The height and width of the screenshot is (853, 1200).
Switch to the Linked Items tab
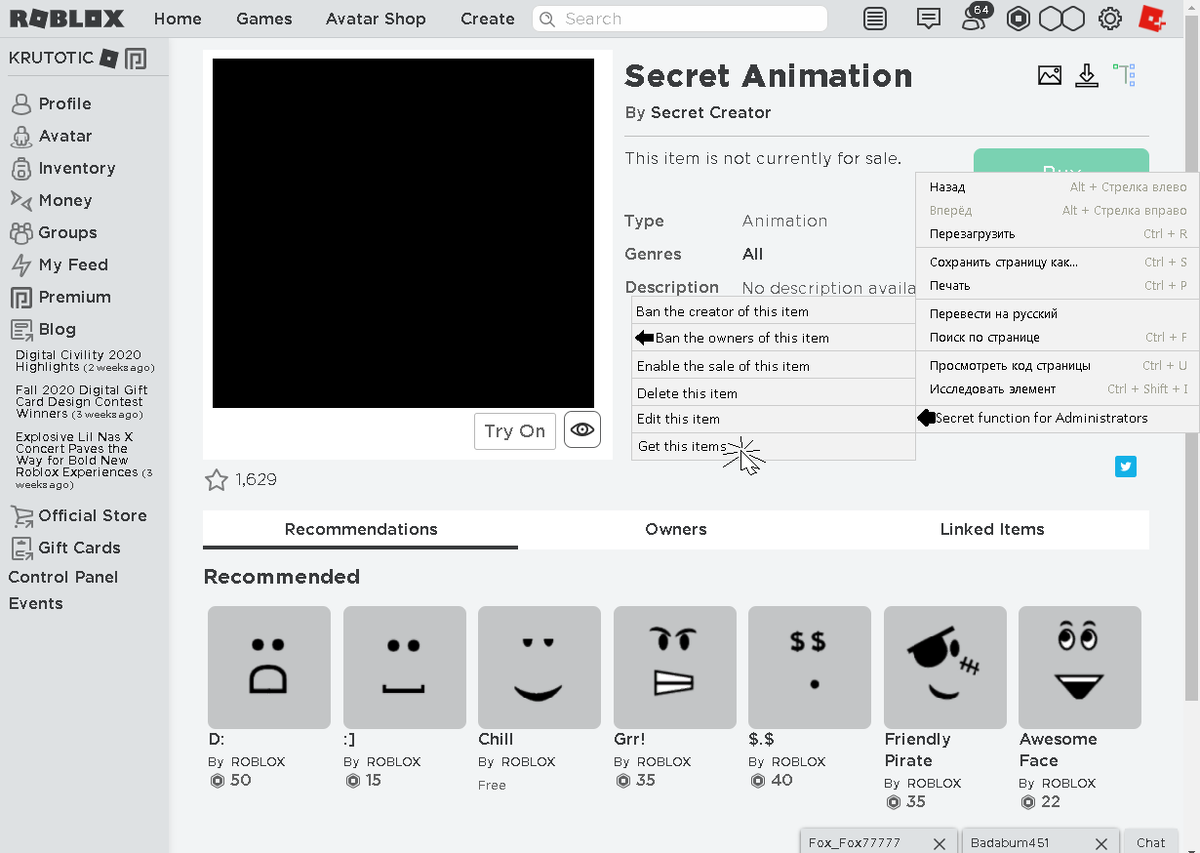pyautogui.click(x=992, y=529)
